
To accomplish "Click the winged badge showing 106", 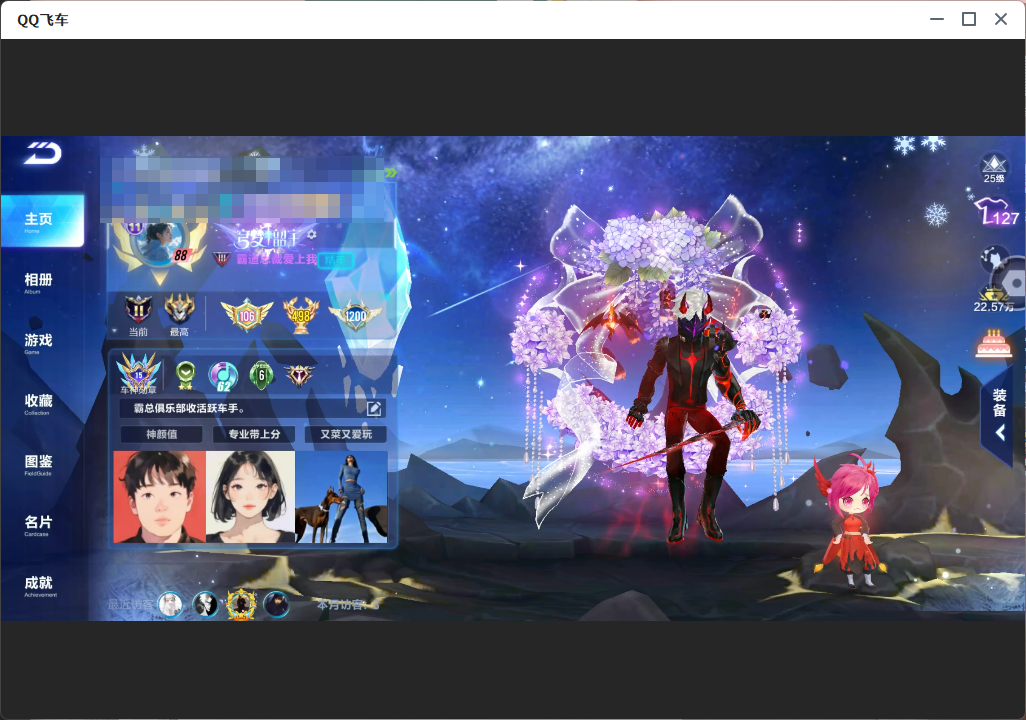I will (x=246, y=315).
